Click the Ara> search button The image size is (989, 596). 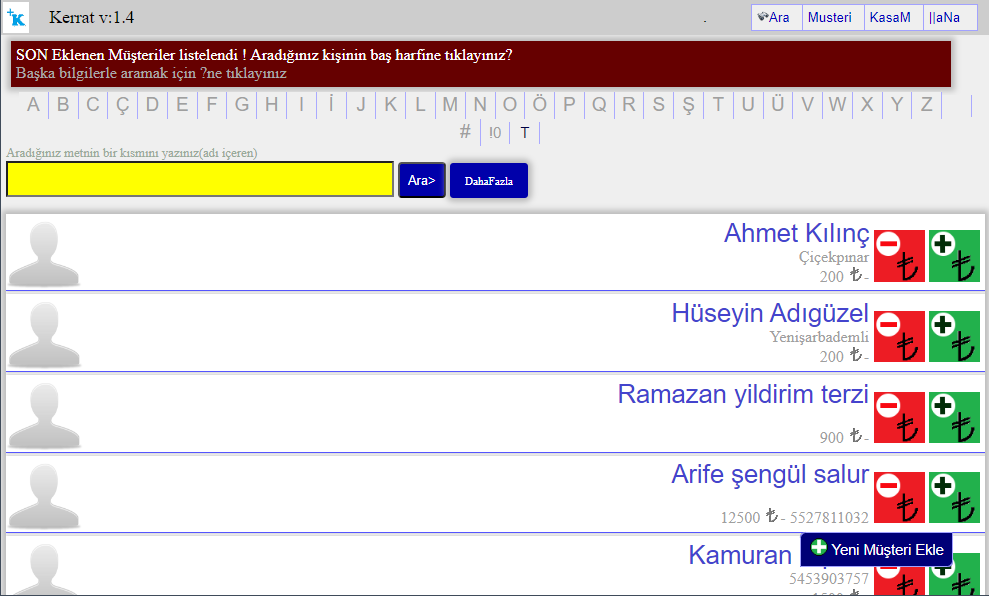[421, 180]
